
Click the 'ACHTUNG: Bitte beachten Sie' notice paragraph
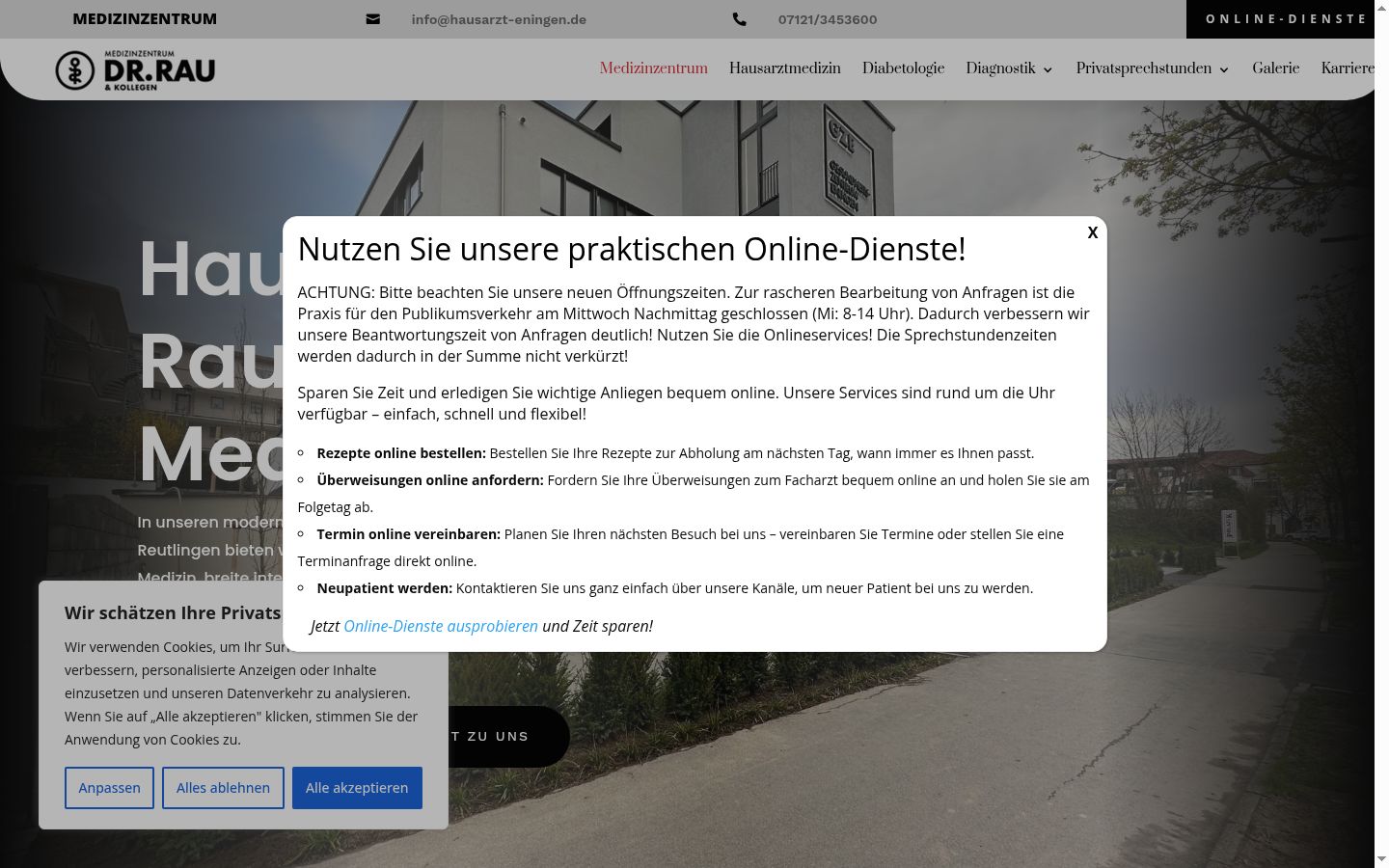(x=694, y=324)
